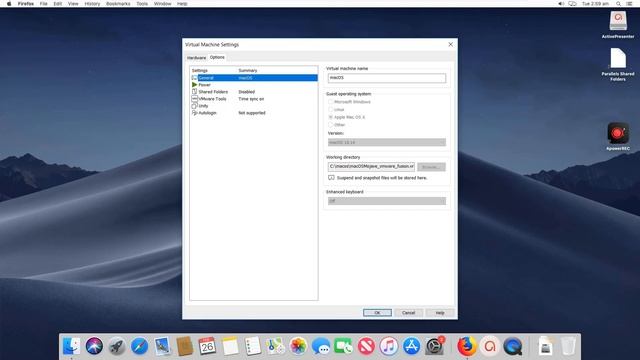This screenshot has height=360, width=640.
Task: Open the Apple menu
Action: (9, 4)
